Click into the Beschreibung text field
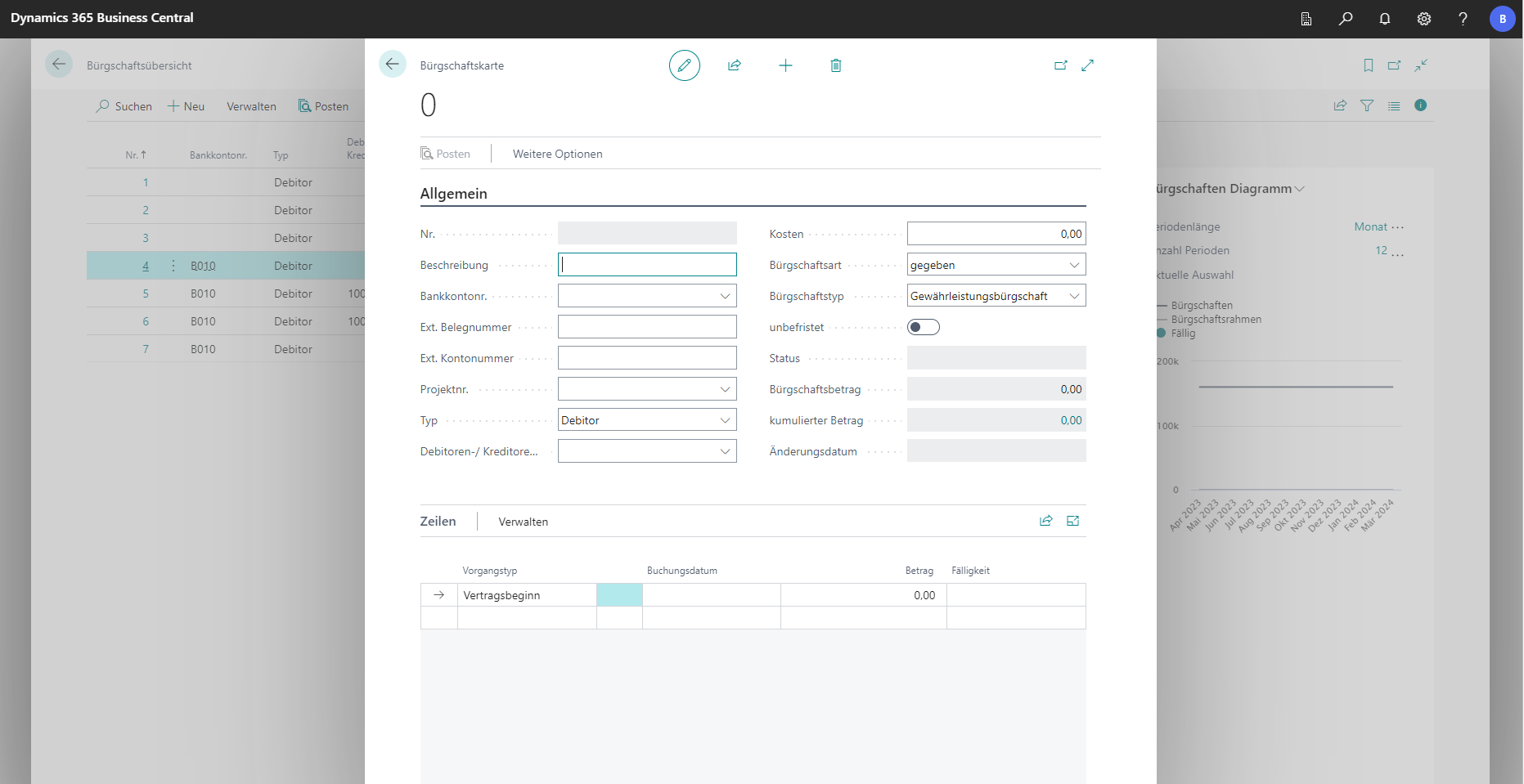The height and width of the screenshot is (784, 1524). tap(647, 265)
